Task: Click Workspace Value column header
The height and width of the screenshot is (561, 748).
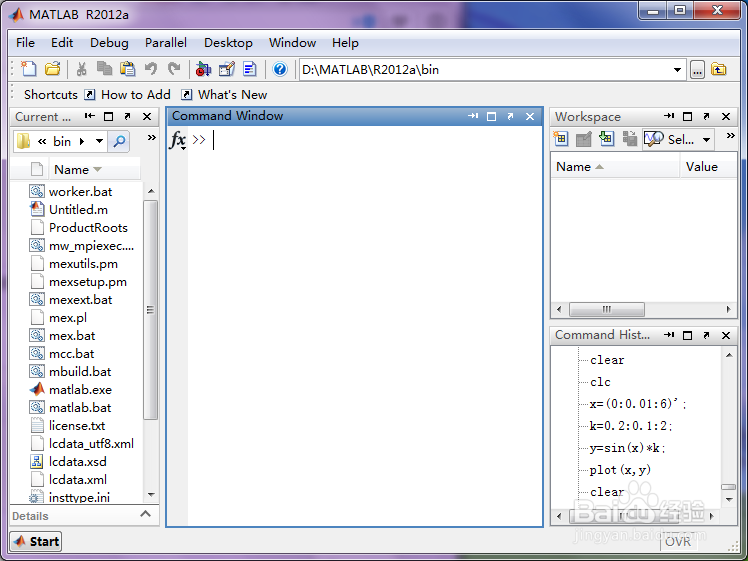Action: click(708, 166)
